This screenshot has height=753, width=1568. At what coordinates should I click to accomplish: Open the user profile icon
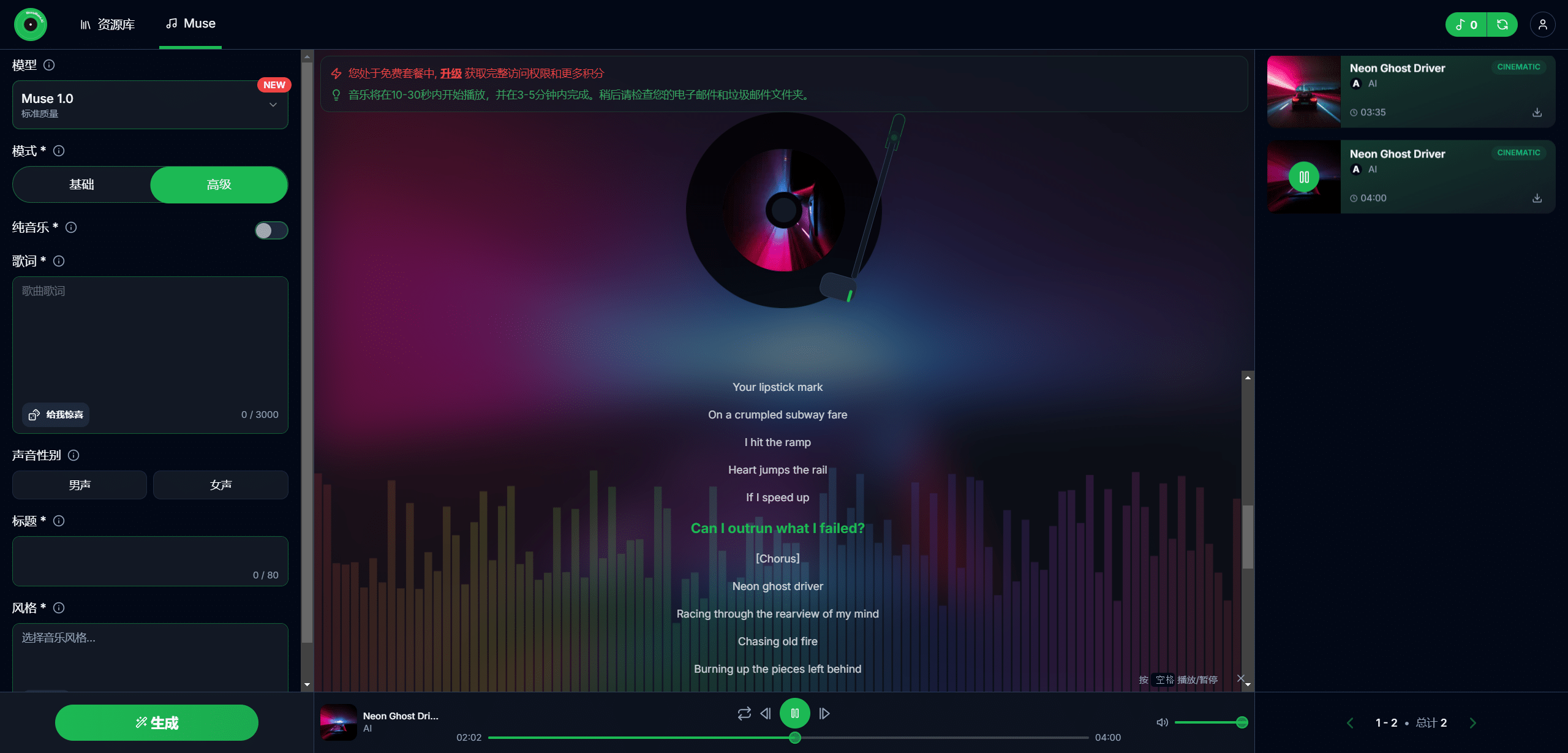click(x=1542, y=25)
